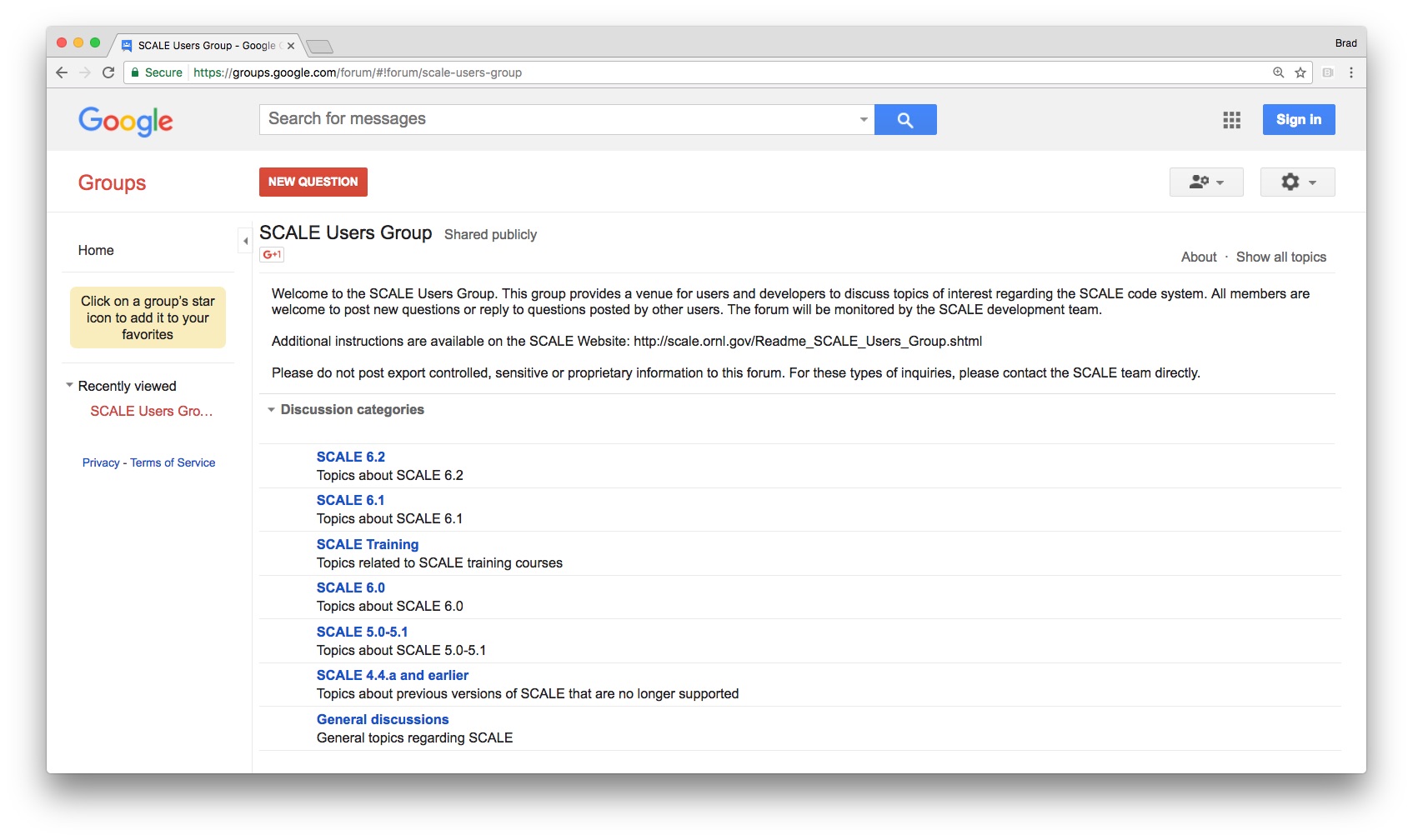Viewport: 1413px width, 840px height.
Task: Collapse the left sidebar with the arrow handle
Action: click(245, 241)
